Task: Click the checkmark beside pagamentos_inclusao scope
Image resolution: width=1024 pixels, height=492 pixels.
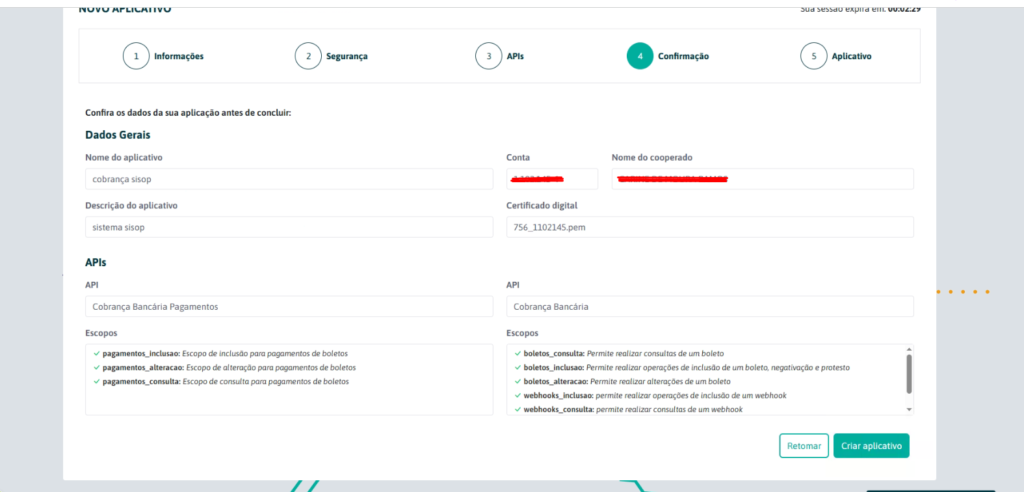Action: point(96,354)
